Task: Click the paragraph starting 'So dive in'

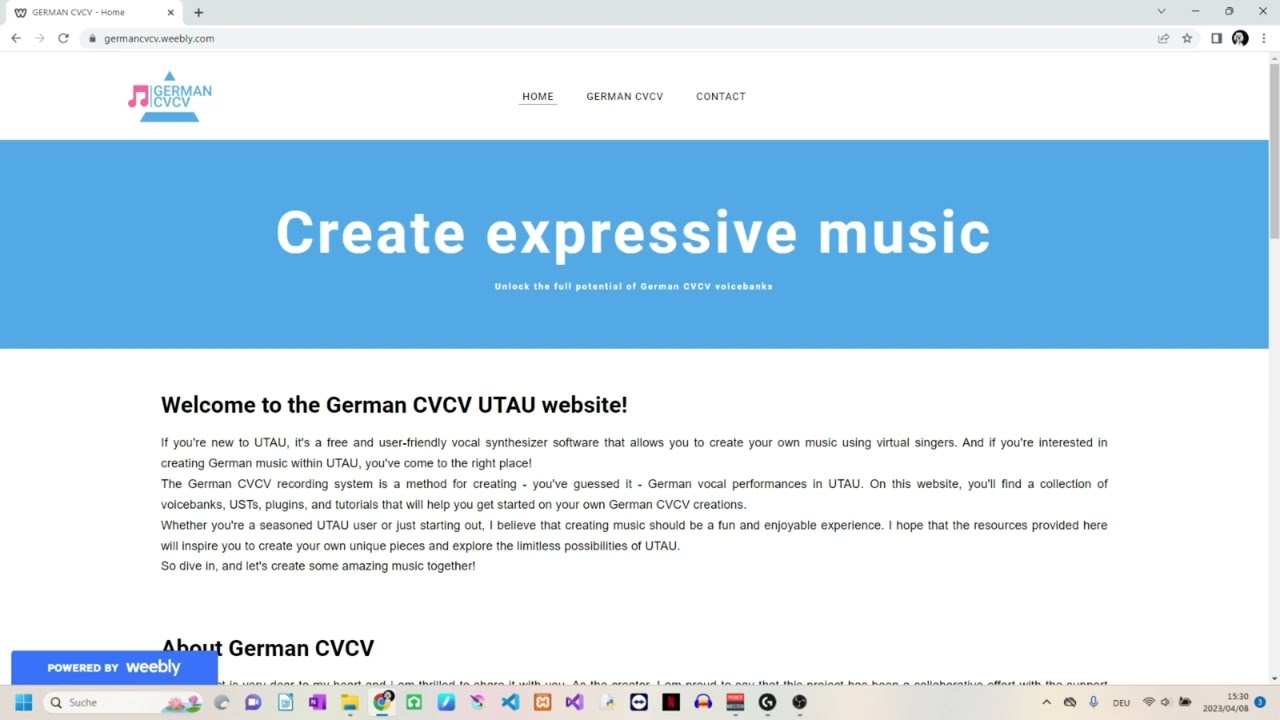Action: pos(318,566)
